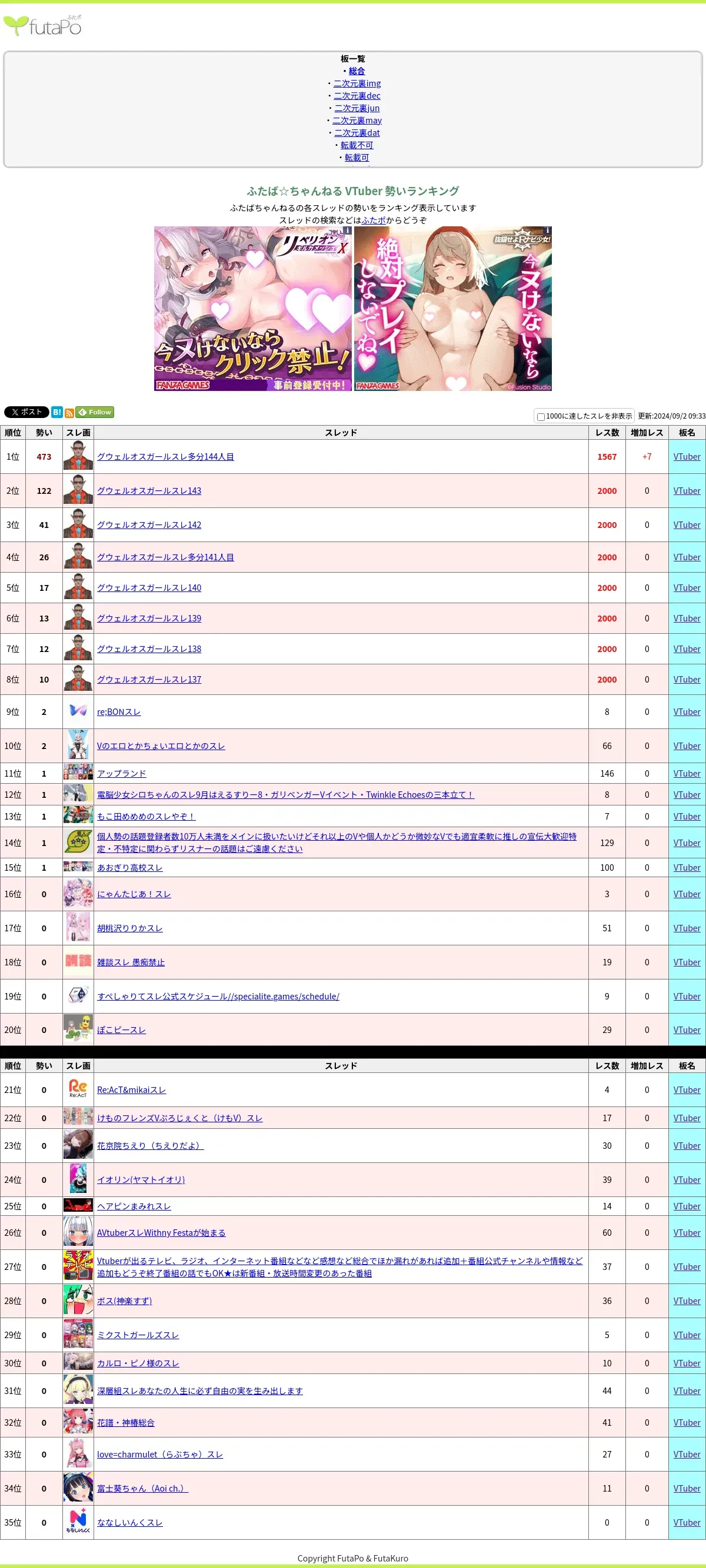Open the ミクストガールズスレ thread
This screenshot has height=1568, width=706.
coord(138,1335)
